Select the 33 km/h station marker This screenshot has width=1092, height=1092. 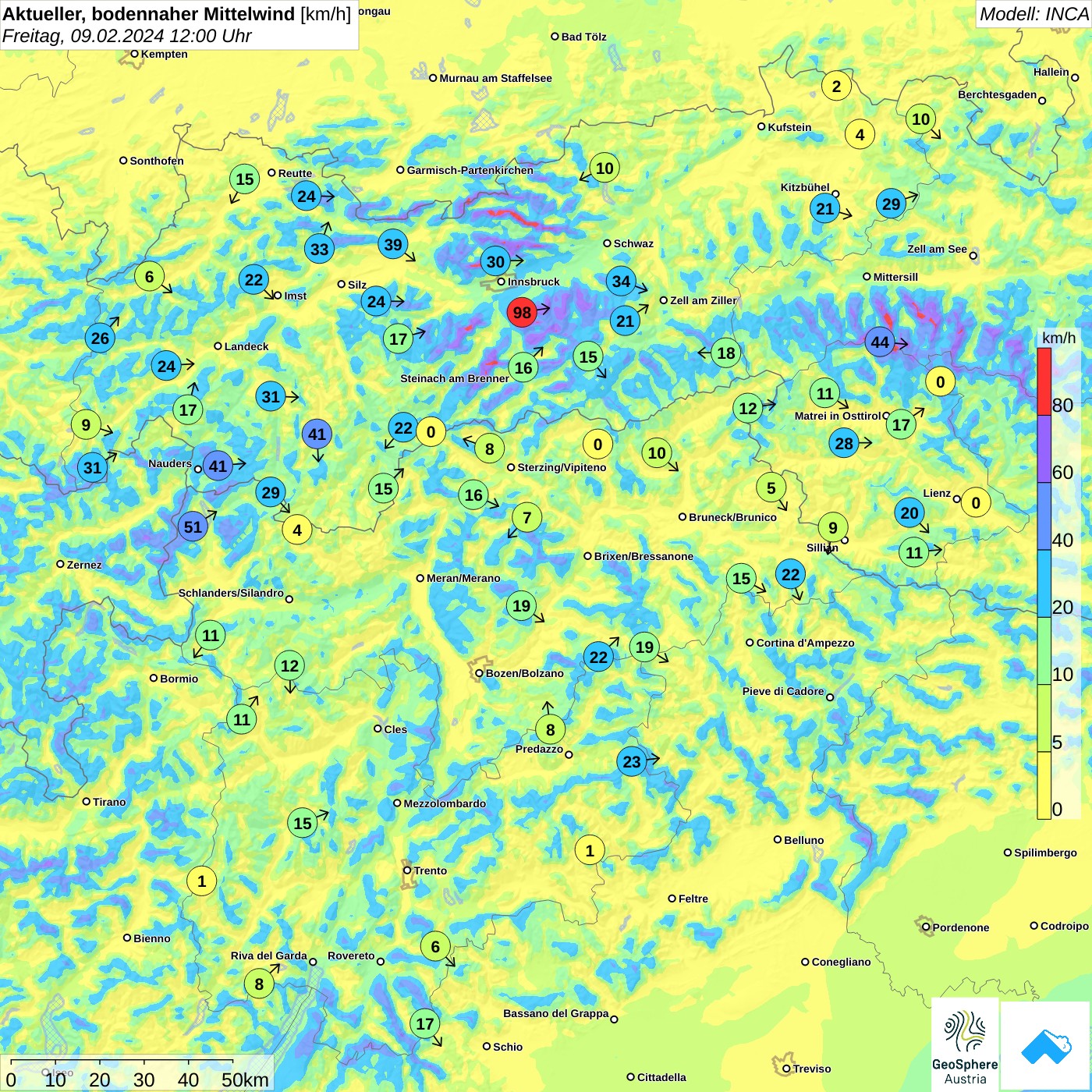tap(319, 250)
